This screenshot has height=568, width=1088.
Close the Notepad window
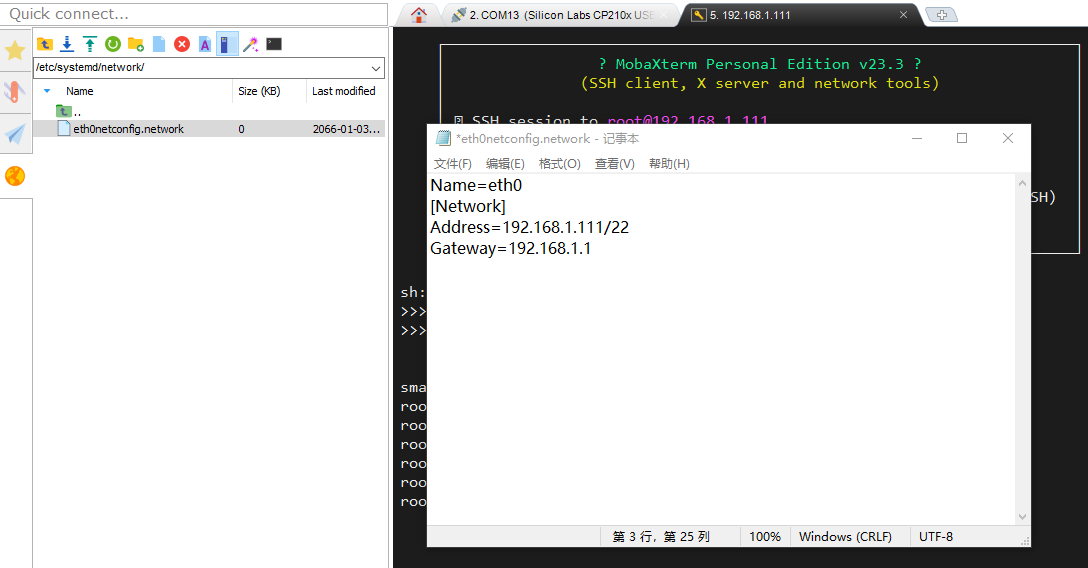(x=1008, y=138)
